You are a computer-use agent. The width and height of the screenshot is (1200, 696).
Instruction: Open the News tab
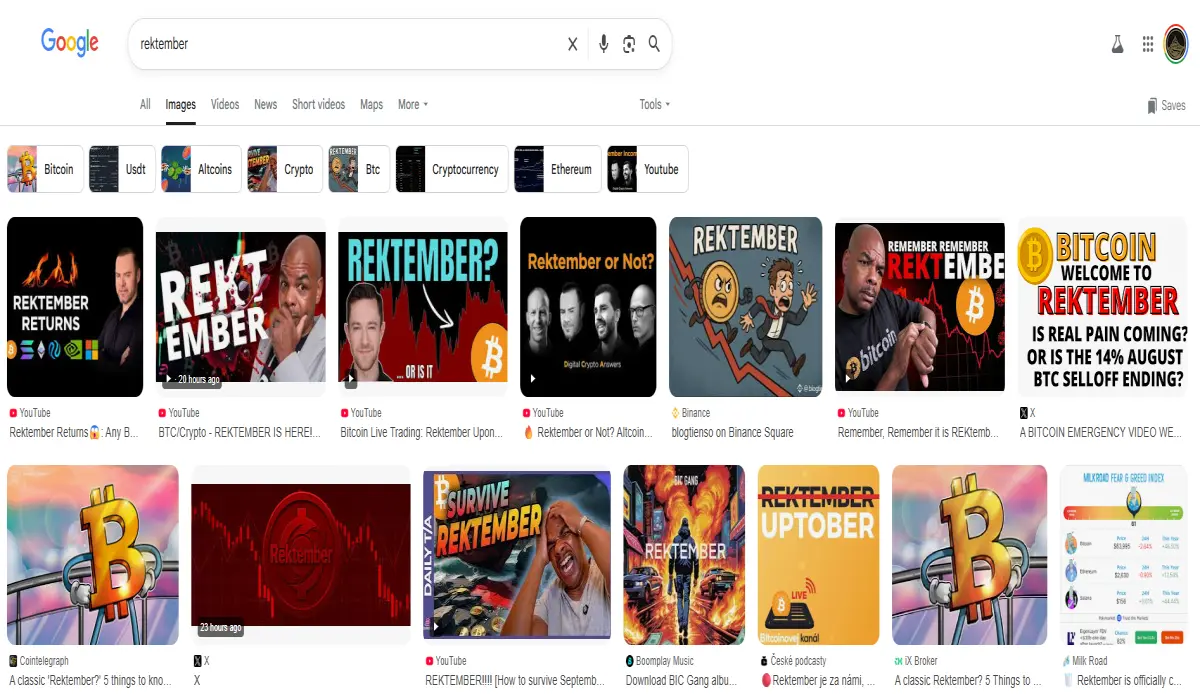(x=266, y=104)
